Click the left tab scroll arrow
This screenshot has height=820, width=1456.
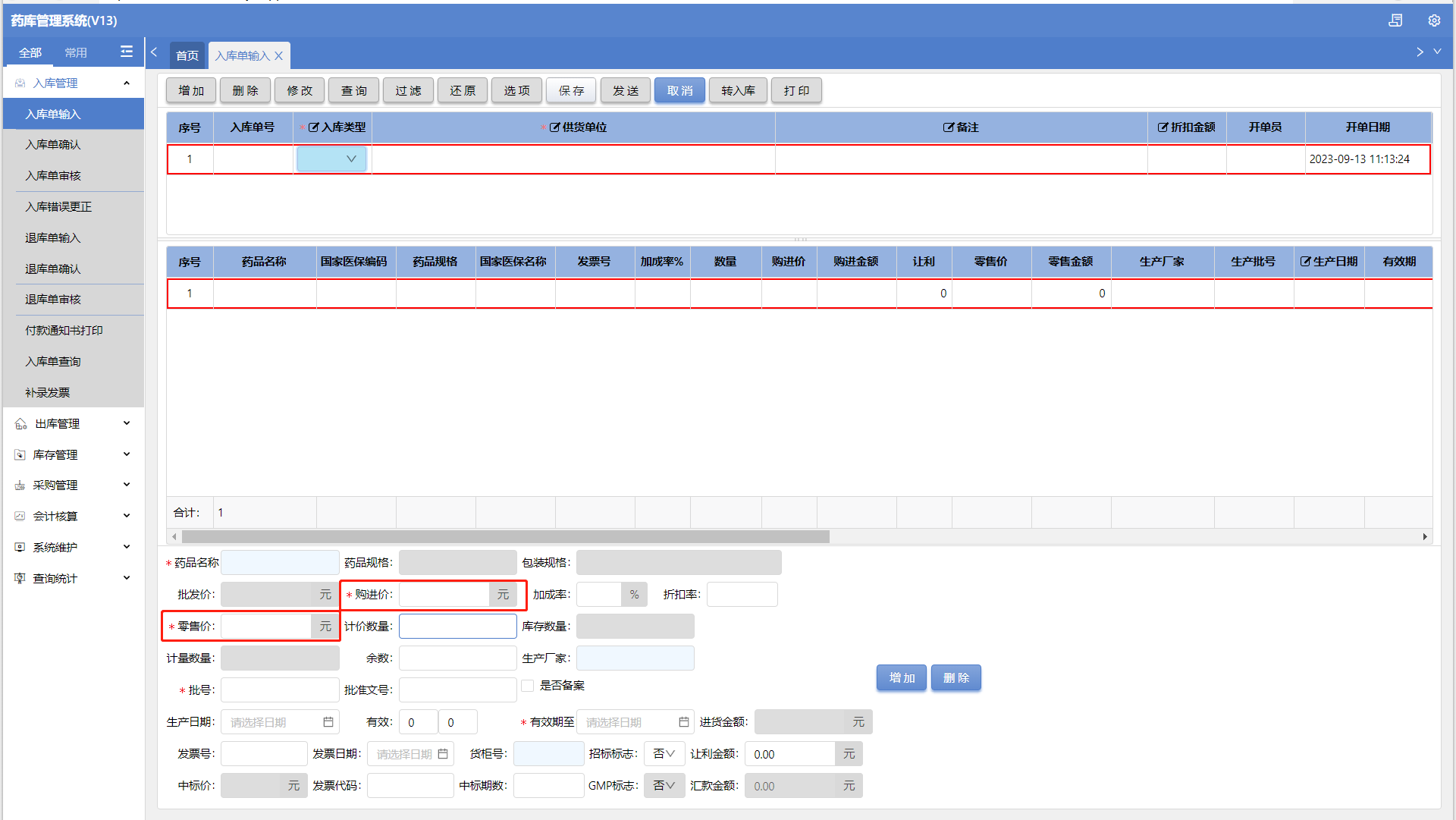pyautogui.click(x=154, y=52)
